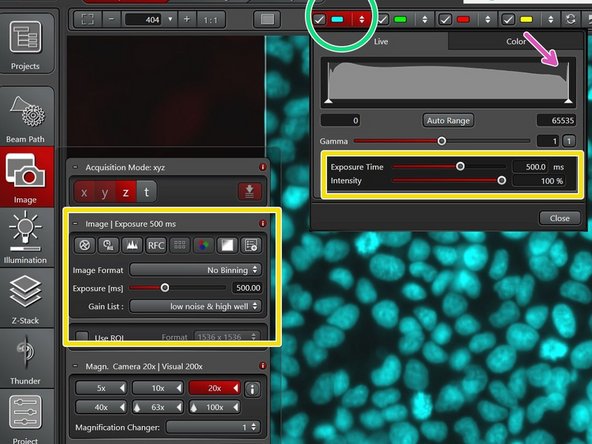Close the channel settings popup with Close button

[560, 218]
